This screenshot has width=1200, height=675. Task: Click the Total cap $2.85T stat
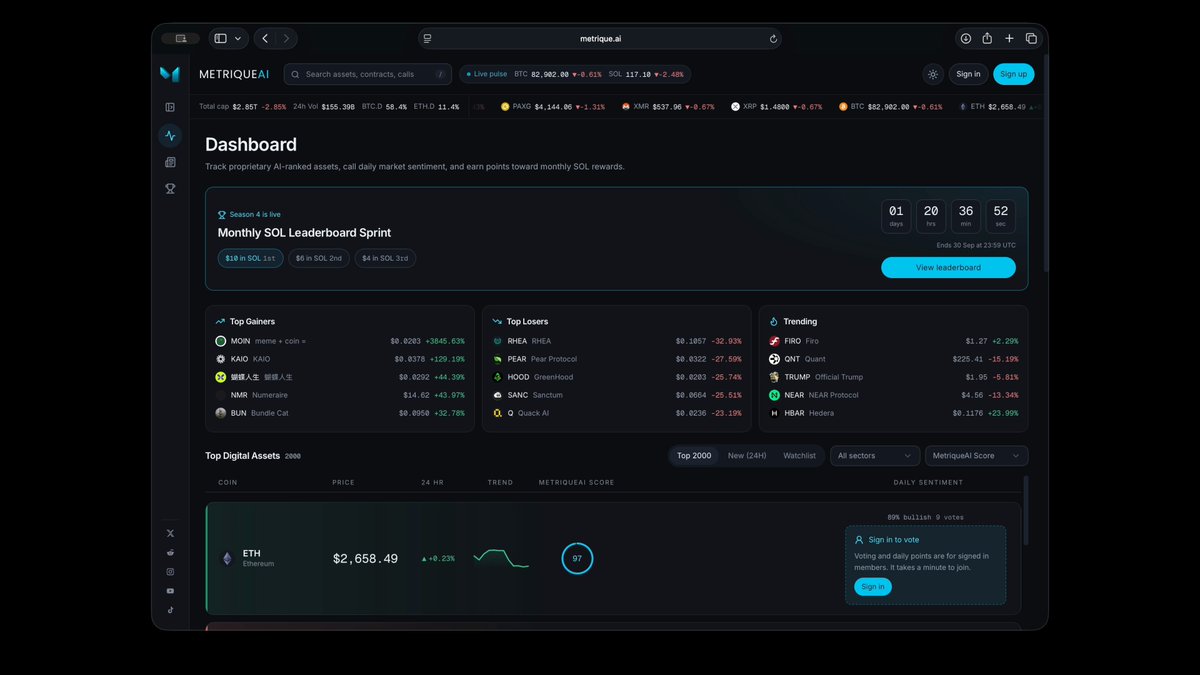click(242, 106)
